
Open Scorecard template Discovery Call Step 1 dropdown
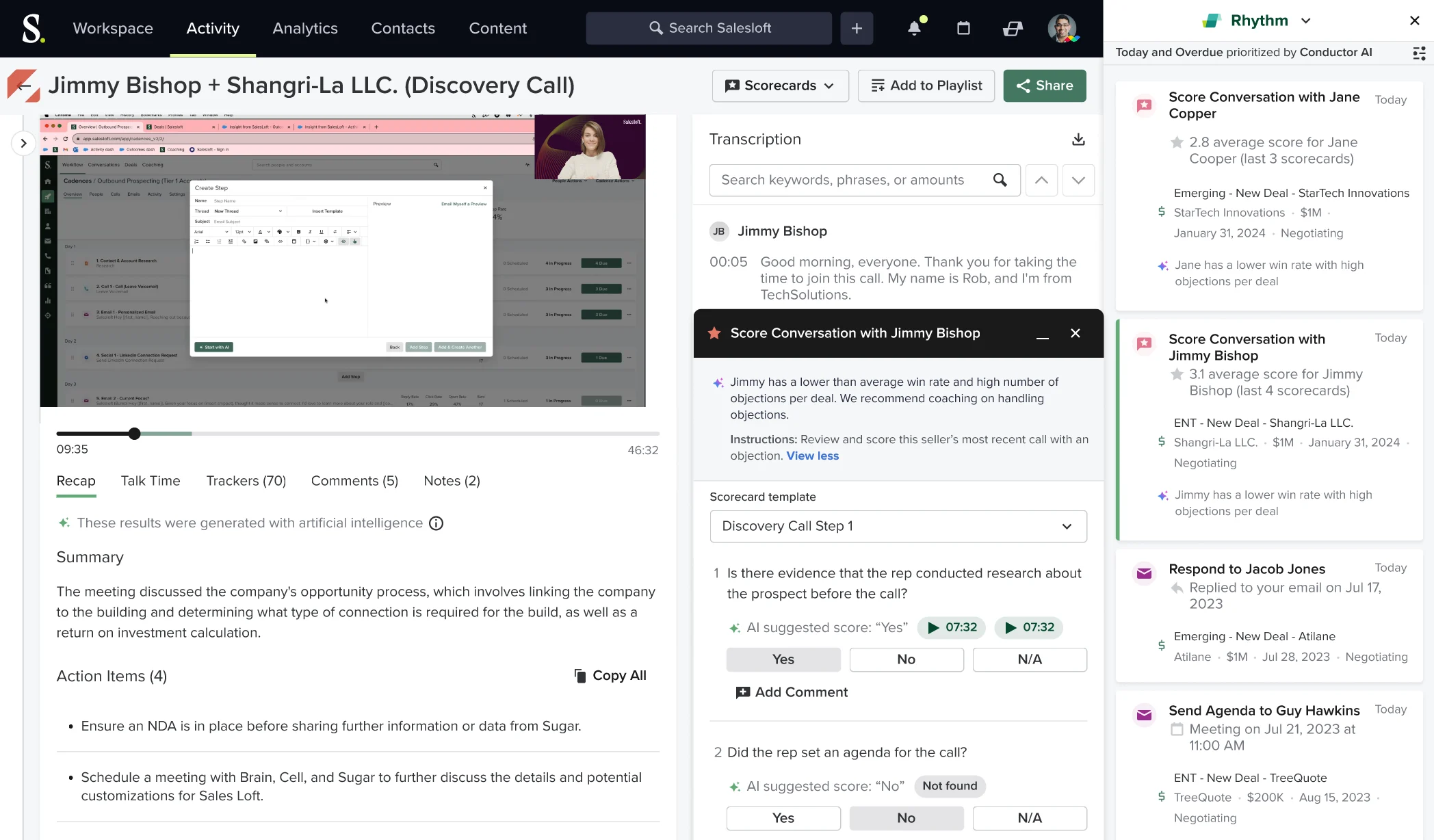click(x=898, y=526)
